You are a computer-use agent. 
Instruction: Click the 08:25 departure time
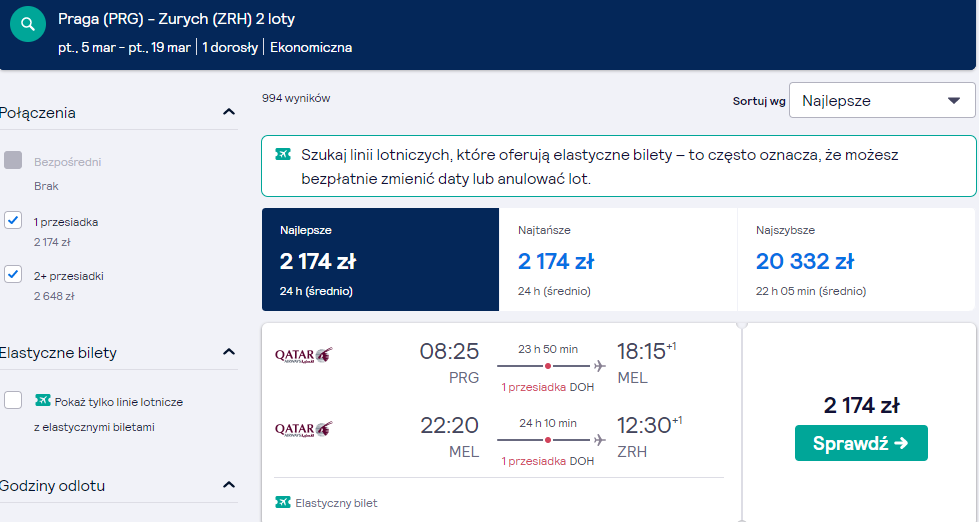coord(449,352)
